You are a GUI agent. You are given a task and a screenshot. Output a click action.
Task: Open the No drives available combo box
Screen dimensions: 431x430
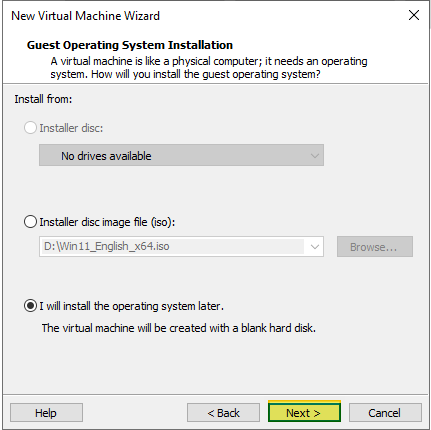coord(181,155)
